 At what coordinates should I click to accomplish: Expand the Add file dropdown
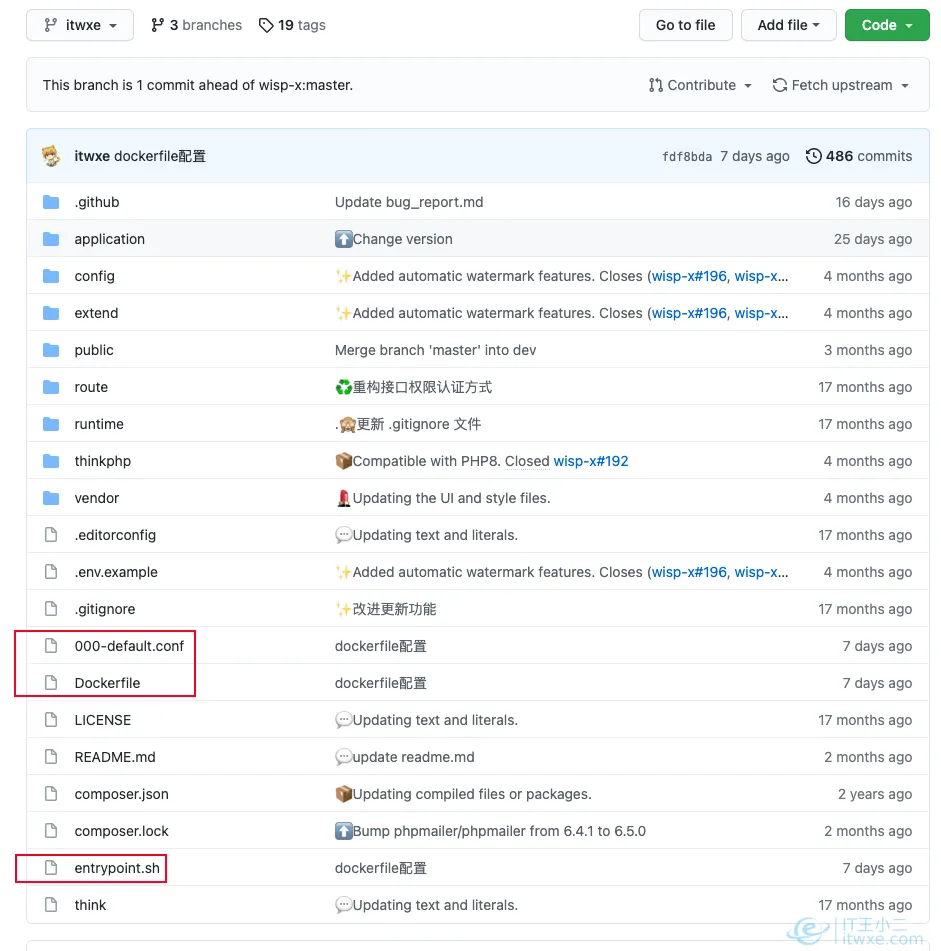tap(788, 25)
